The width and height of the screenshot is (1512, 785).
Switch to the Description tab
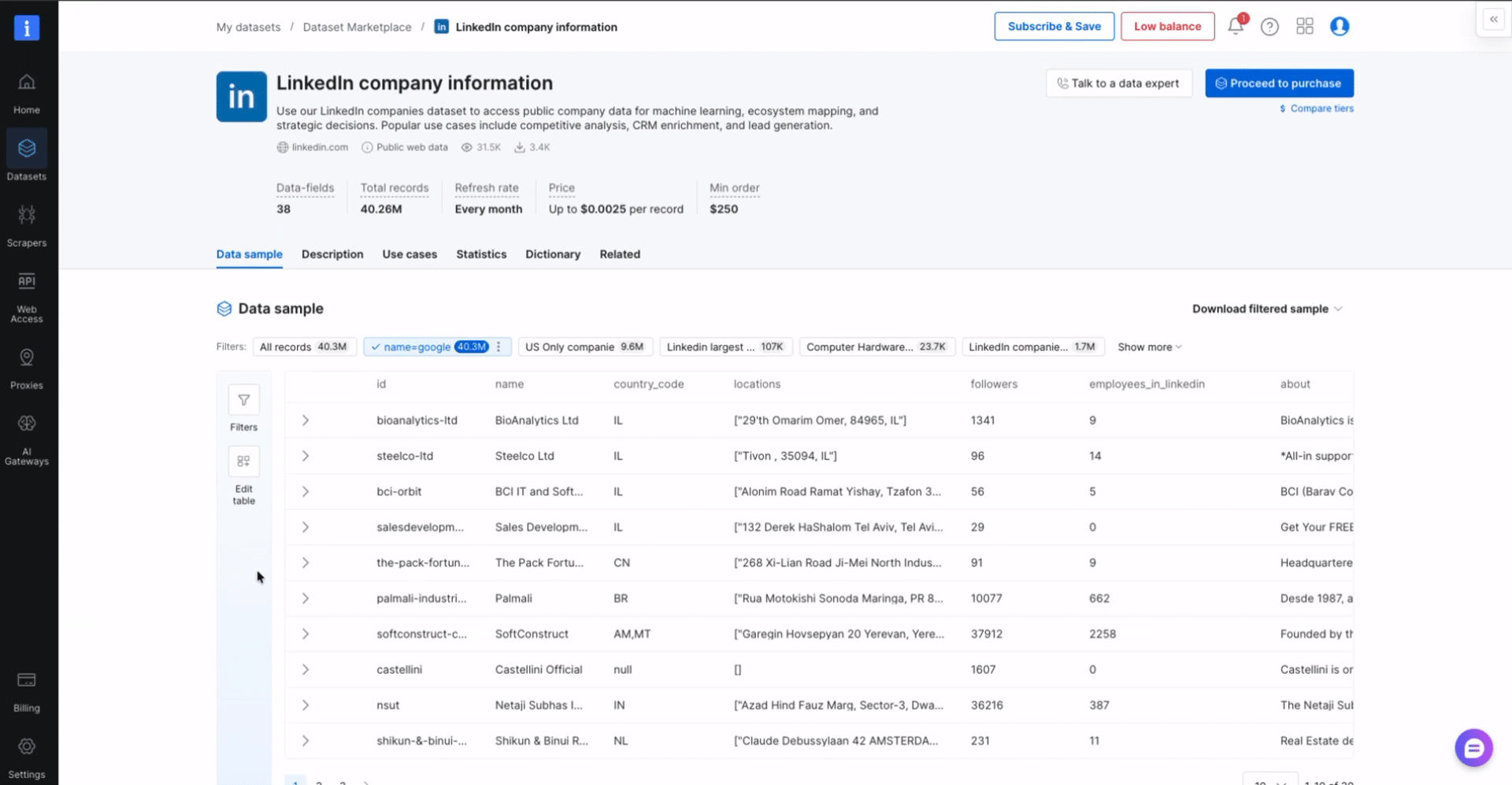332,254
